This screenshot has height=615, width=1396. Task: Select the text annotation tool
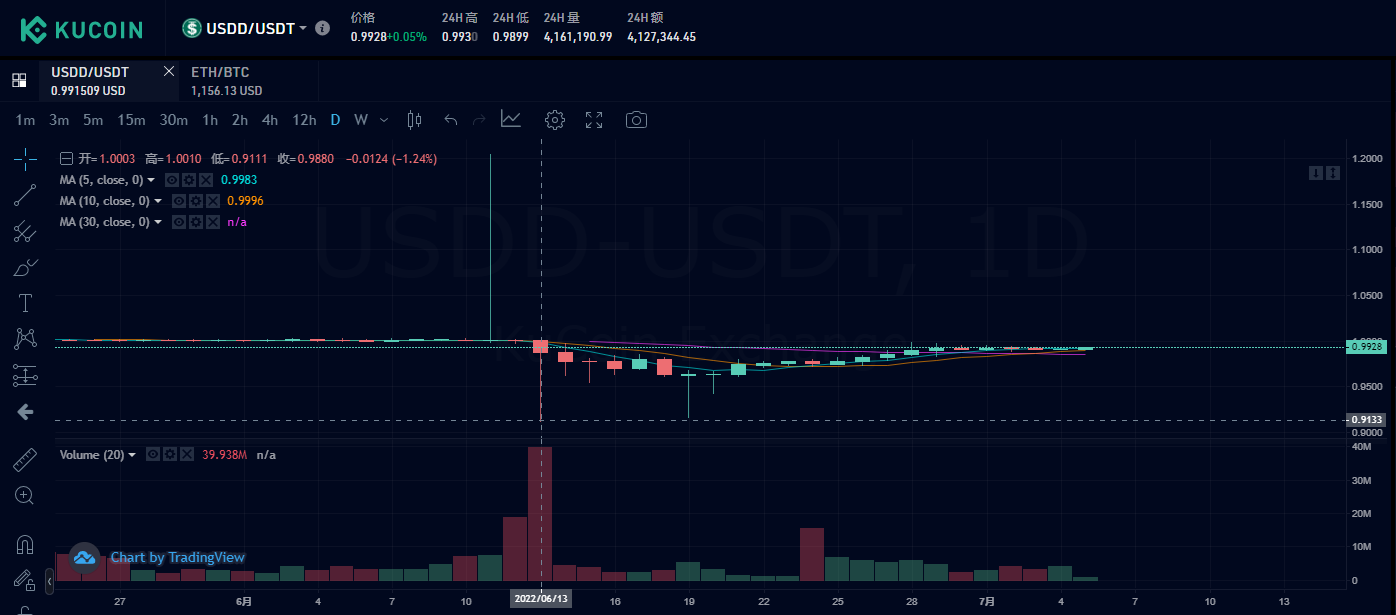(x=25, y=302)
